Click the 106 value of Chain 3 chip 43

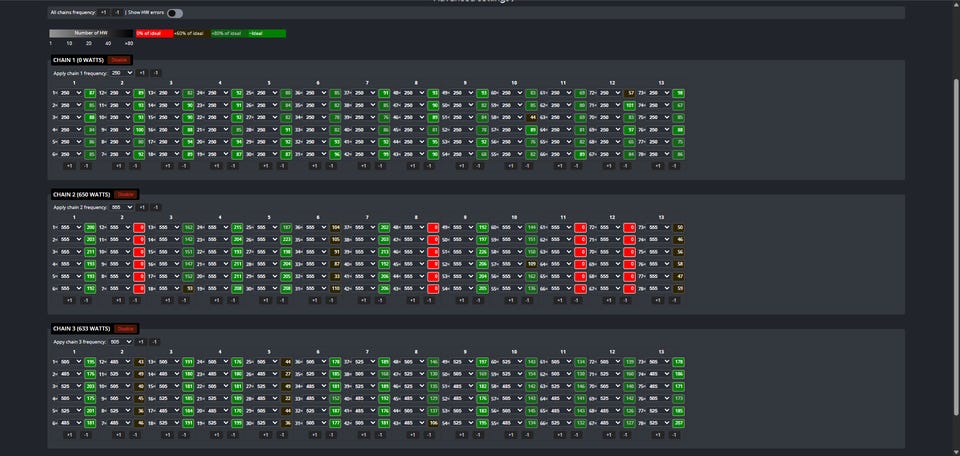[x=433, y=423]
